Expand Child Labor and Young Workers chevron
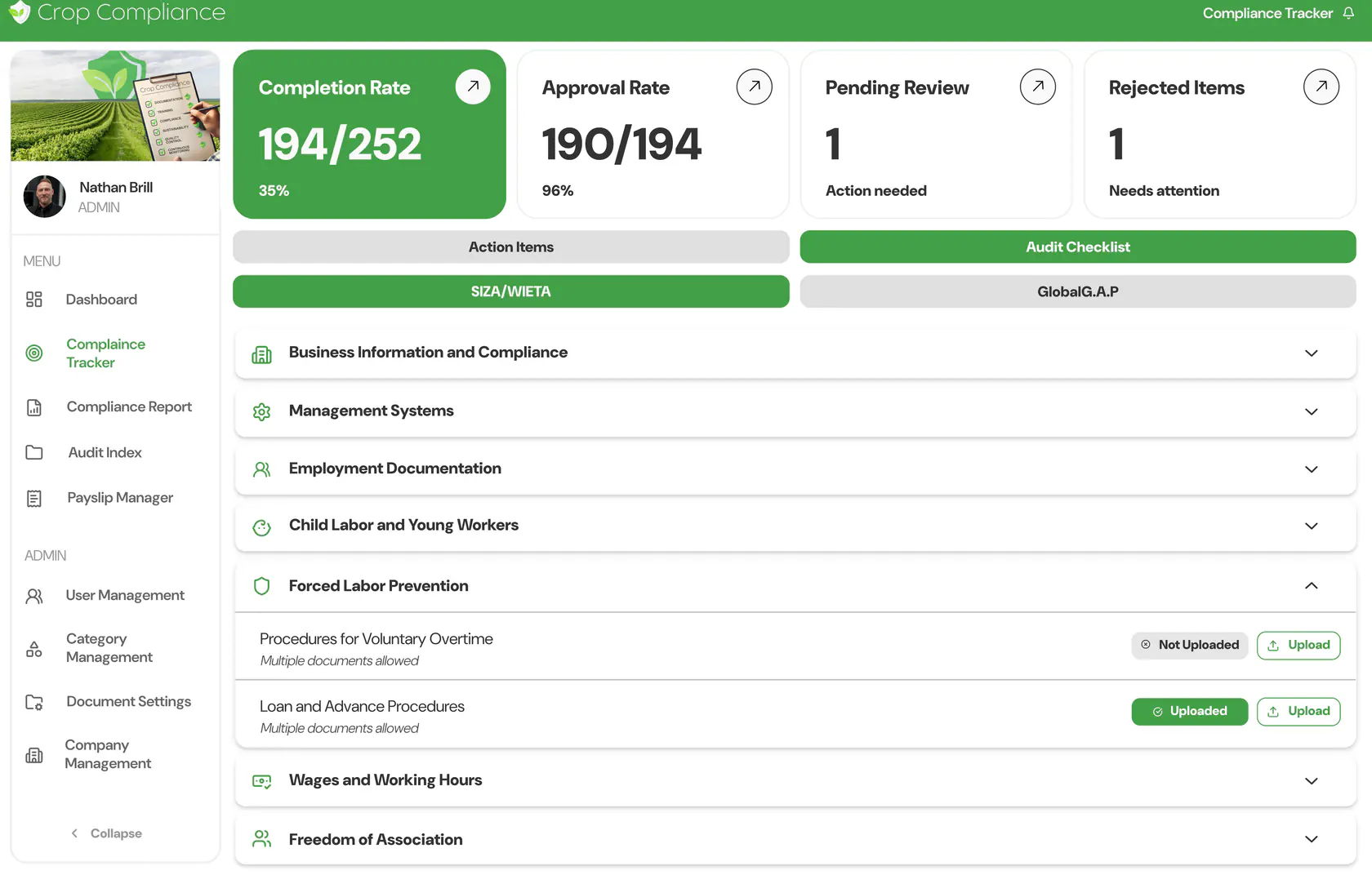Viewport: 1372px width, 875px height. click(x=1312, y=526)
